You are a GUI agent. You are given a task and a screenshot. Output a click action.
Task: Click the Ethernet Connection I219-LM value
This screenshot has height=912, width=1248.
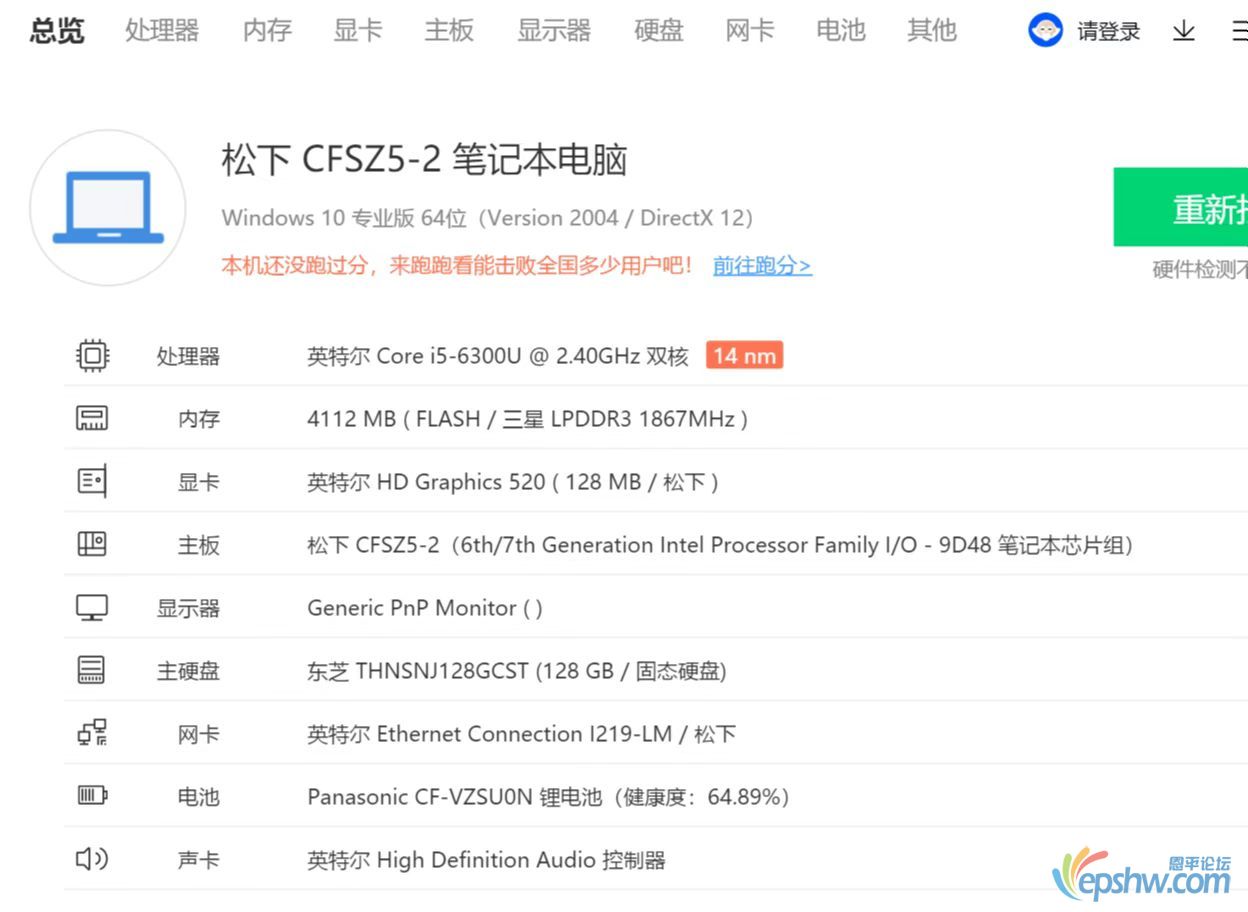[x=522, y=734]
